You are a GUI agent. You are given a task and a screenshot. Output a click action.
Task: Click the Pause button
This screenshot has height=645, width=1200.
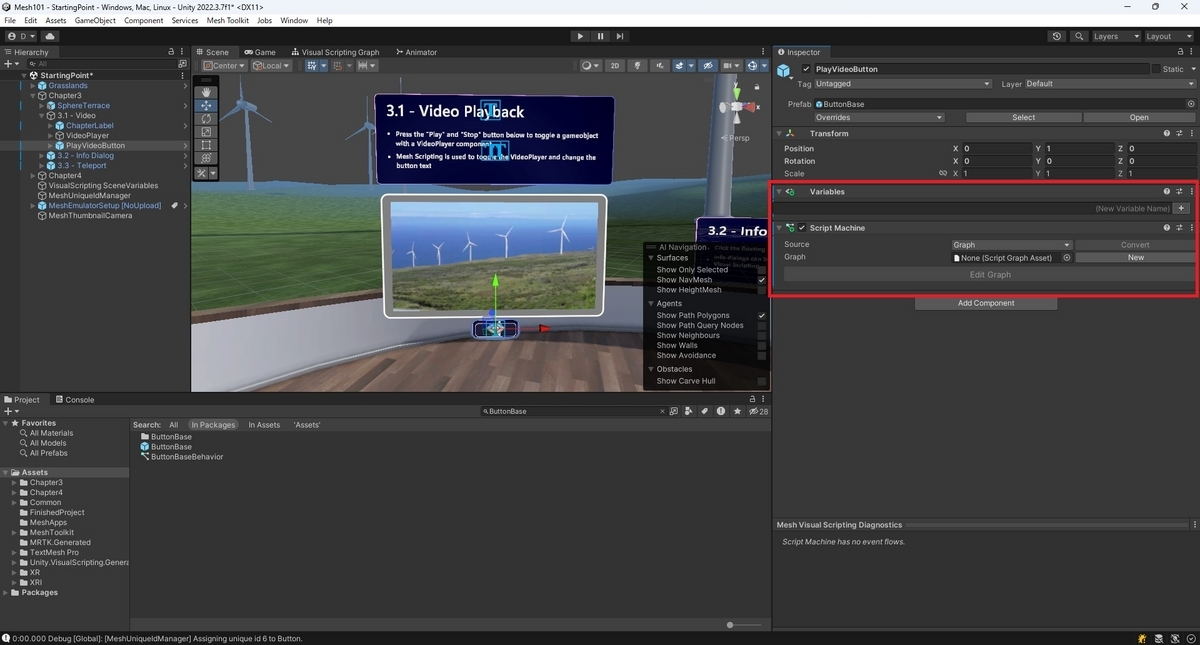pos(600,36)
